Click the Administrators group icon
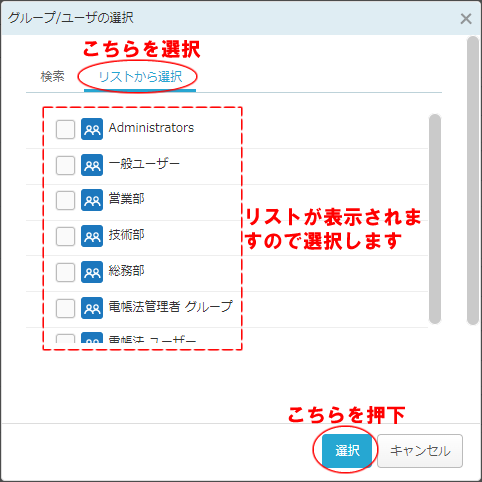 tap(92, 129)
